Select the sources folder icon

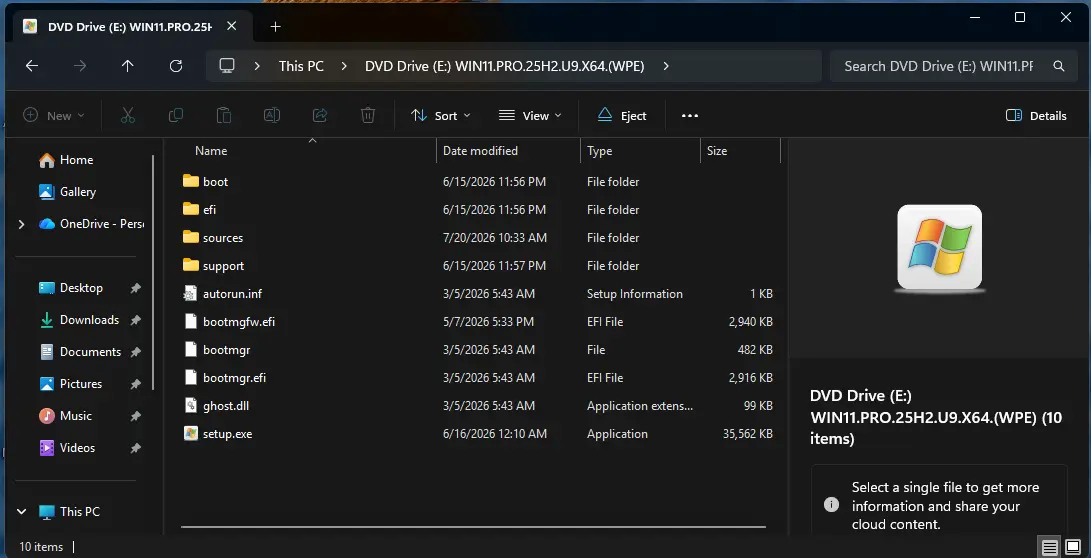click(x=191, y=237)
